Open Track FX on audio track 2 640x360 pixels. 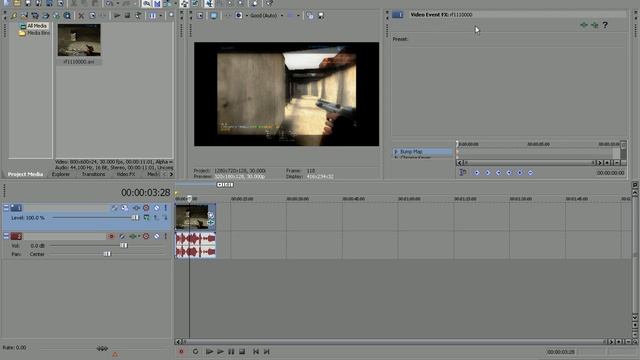click(x=133, y=236)
